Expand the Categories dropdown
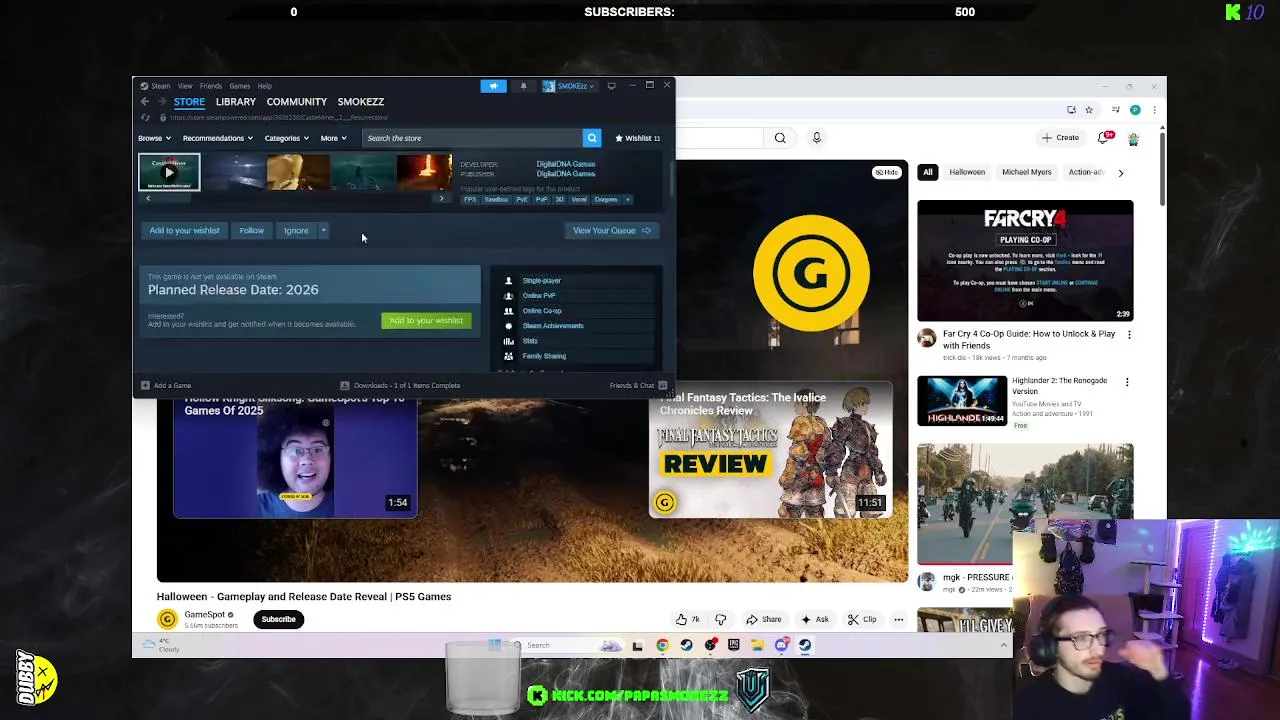 286,138
